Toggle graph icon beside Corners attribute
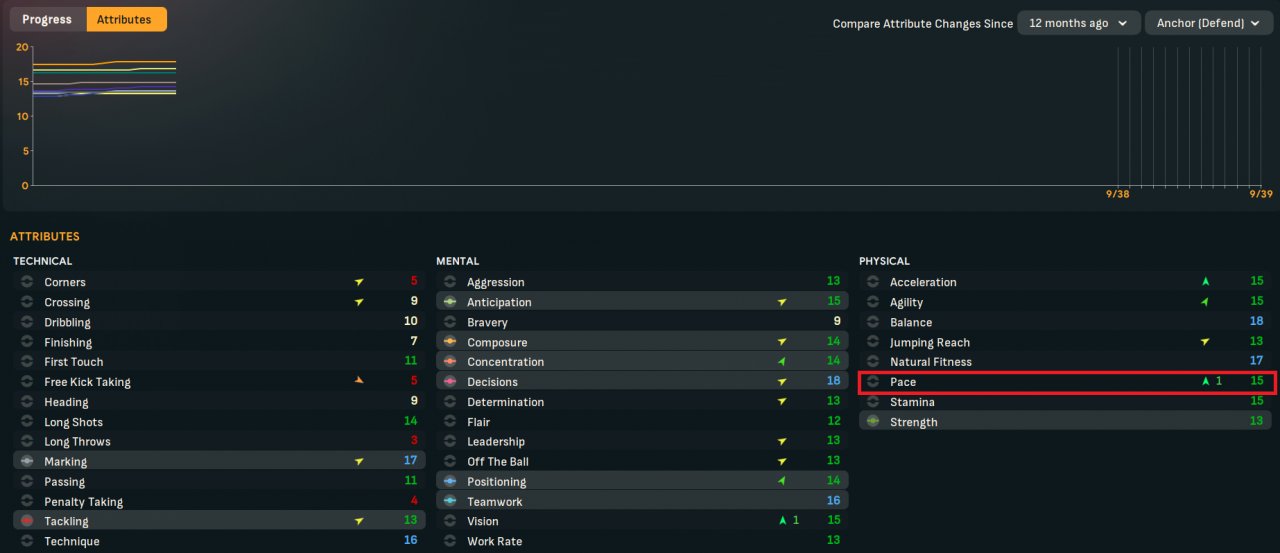 point(27,282)
